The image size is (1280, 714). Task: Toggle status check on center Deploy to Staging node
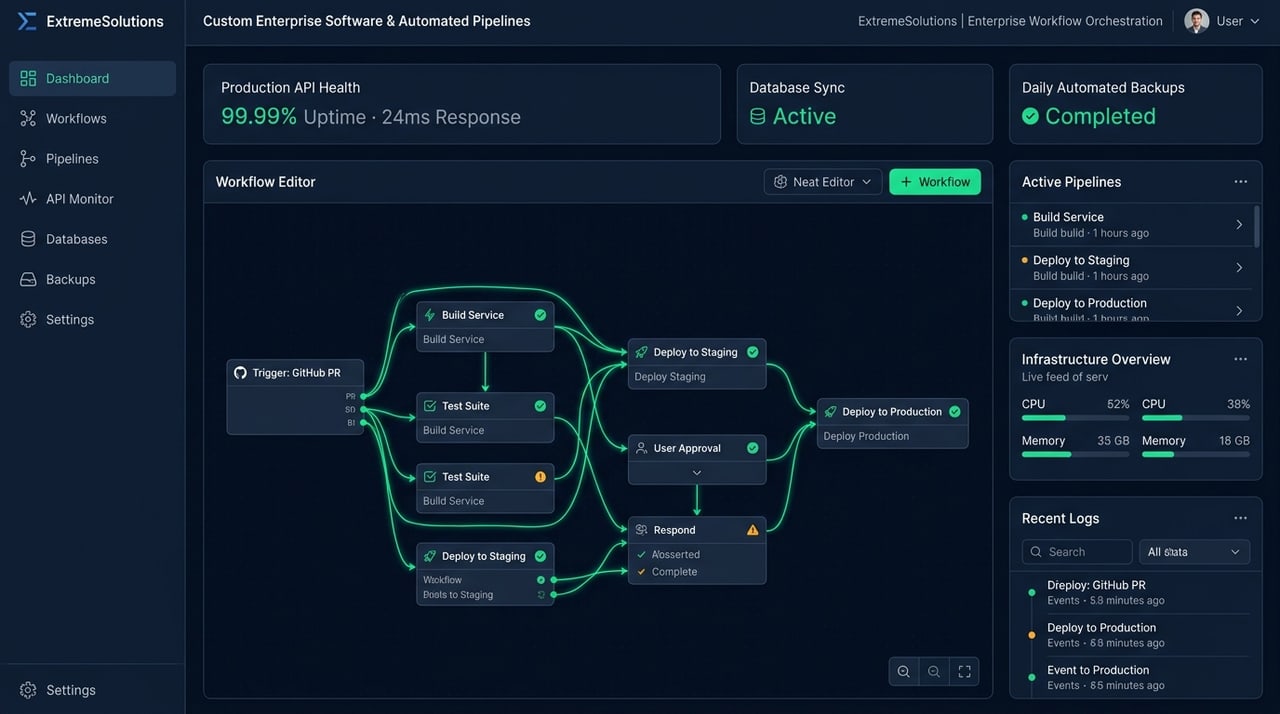coord(752,352)
